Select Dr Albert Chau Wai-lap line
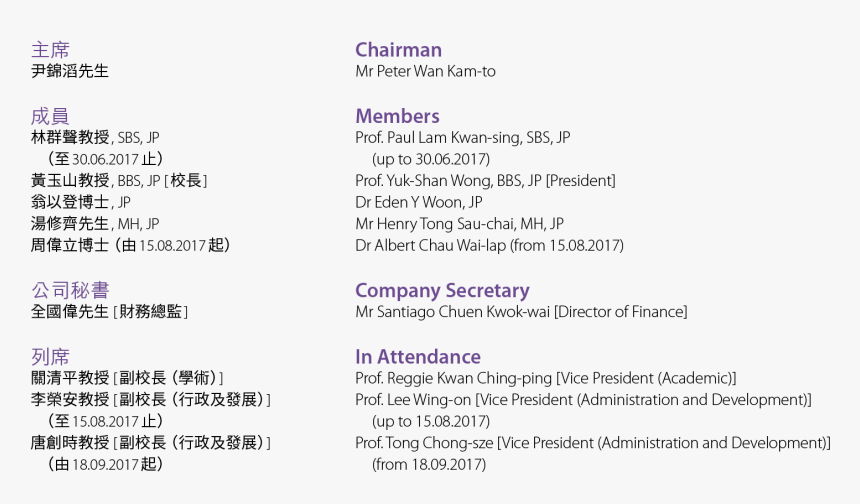Screen dimensions: 860x504 point(490,246)
